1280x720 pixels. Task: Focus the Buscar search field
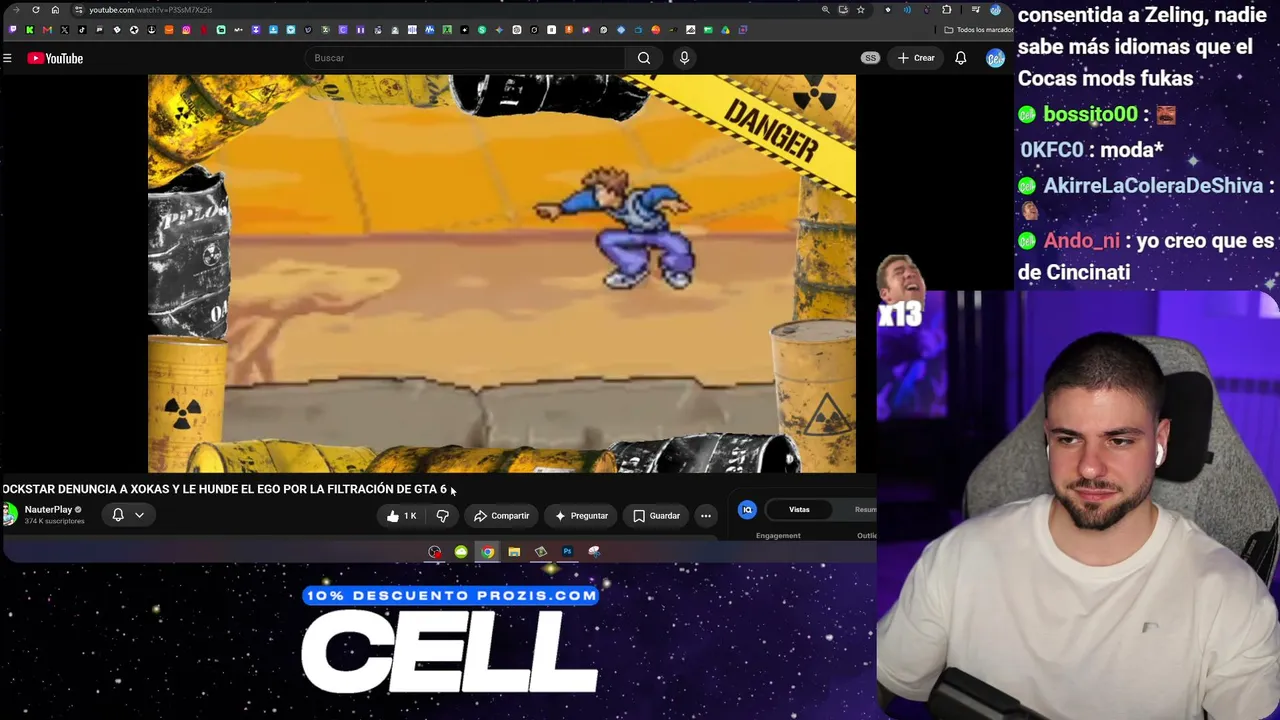[466, 58]
